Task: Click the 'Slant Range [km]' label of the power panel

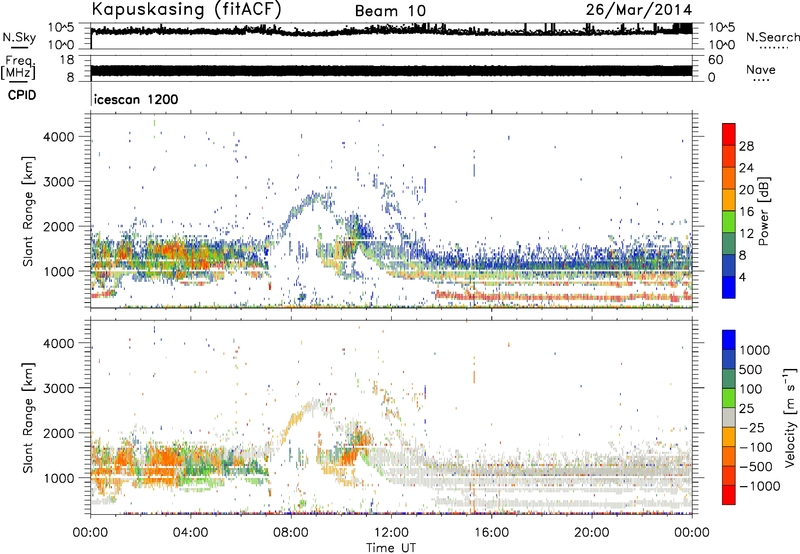Action: pyautogui.click(x=28, y=211)
